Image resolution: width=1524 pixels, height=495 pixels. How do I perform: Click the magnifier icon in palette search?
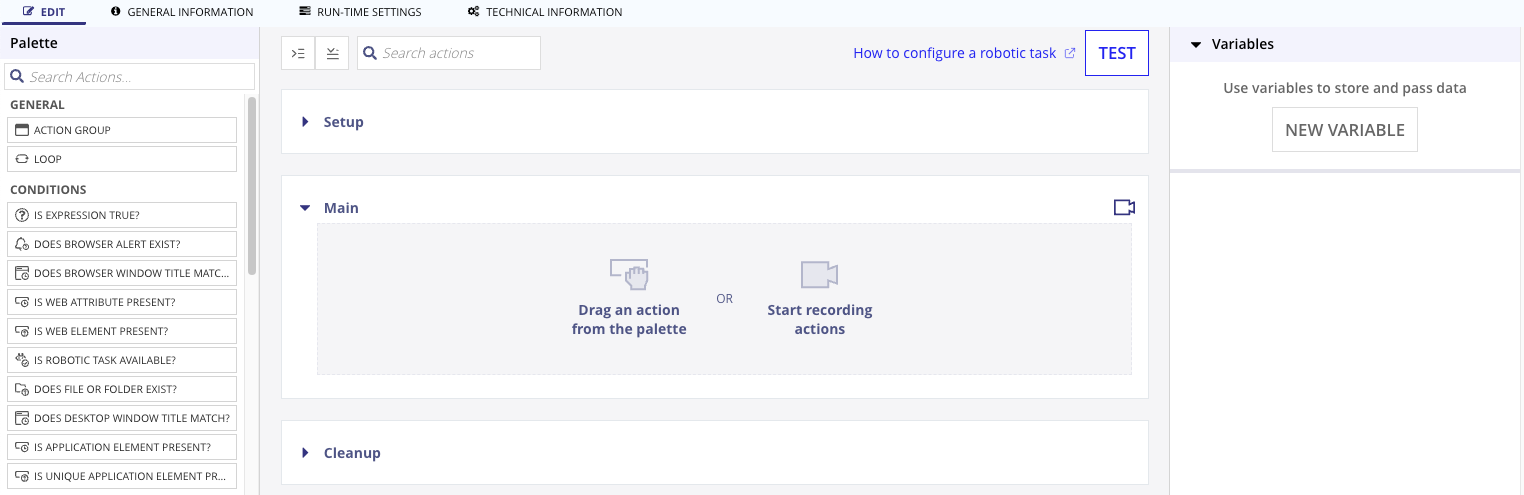pyautogui.click(x=17, y=77)
